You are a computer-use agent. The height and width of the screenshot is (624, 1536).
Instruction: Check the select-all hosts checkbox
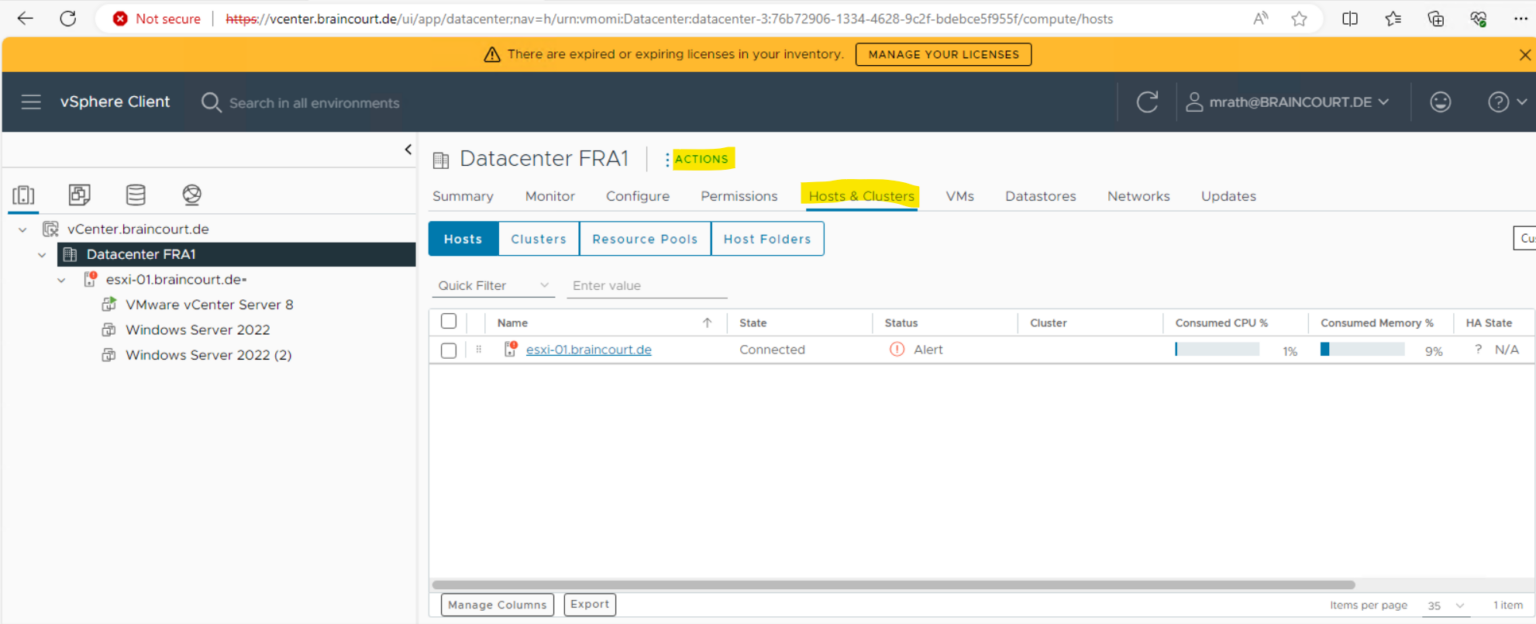tap(449, 322)
